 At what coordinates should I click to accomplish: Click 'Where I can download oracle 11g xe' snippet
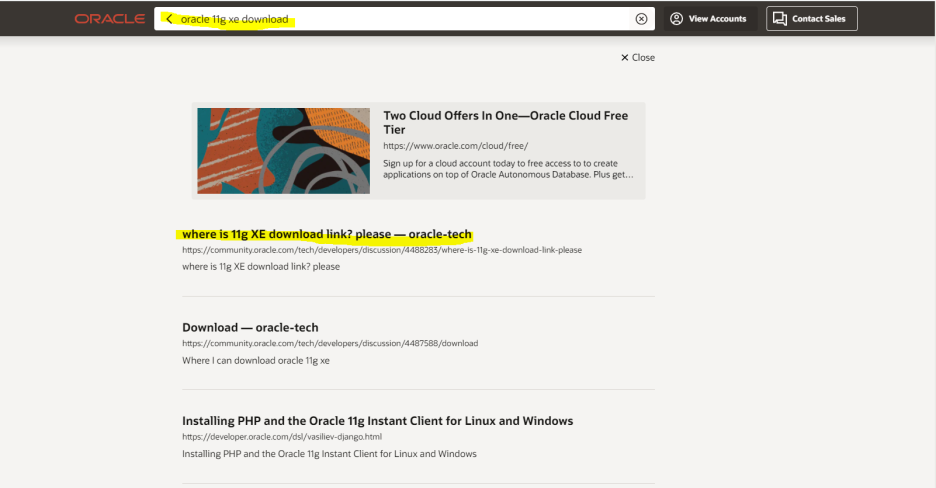click(256, 360)
